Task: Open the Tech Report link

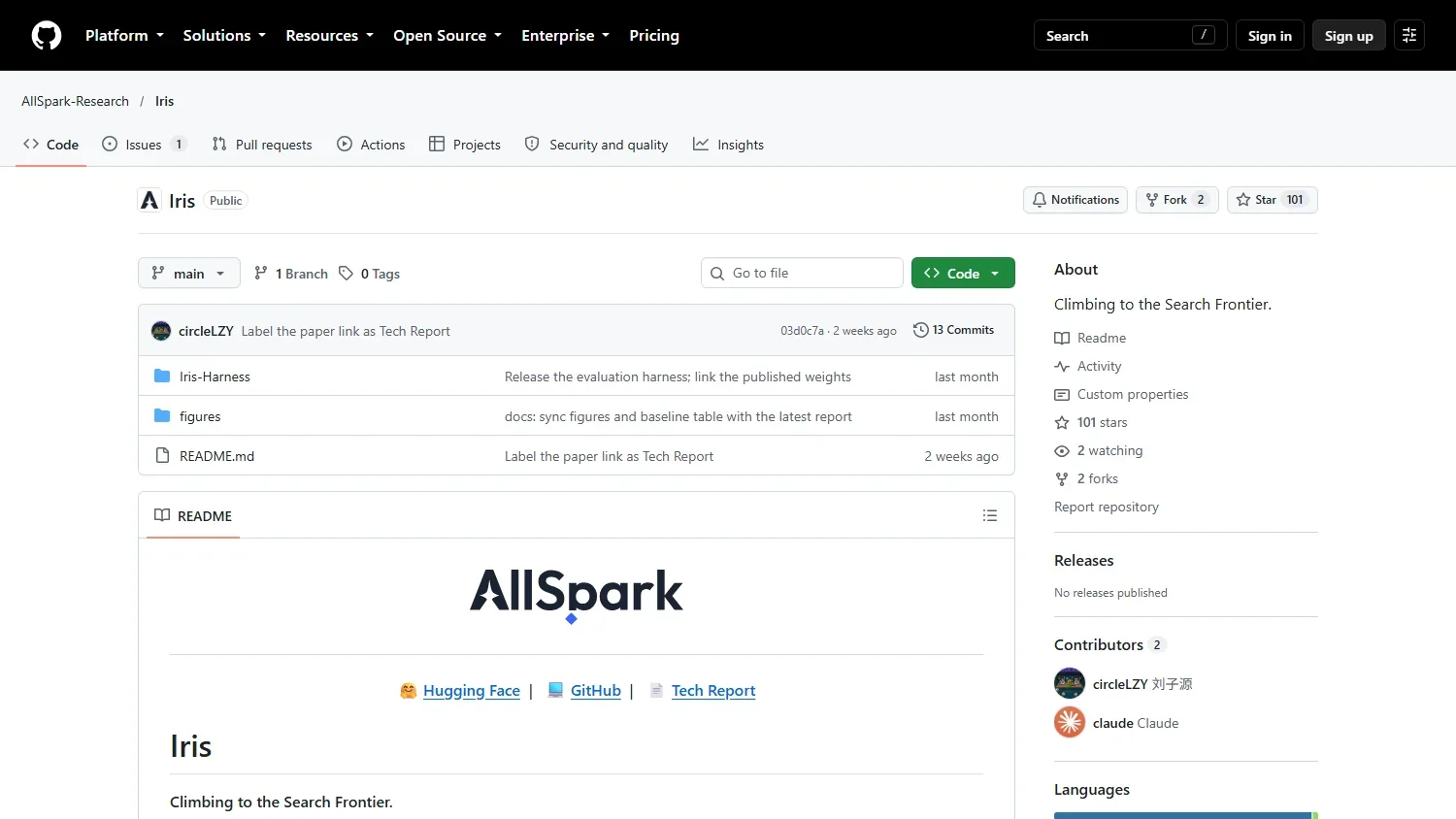Action: pyautogui.click(x=713, y=691)
